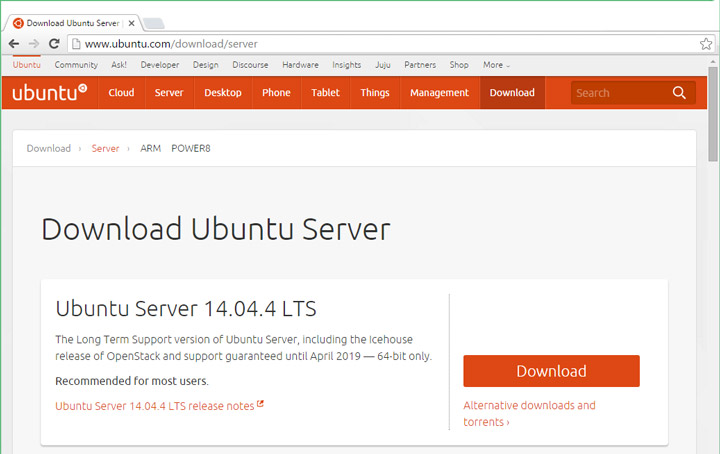Open the ARM breadcrumb link
720x454 pixels.
pyautogui.click(x=151, y=148)
